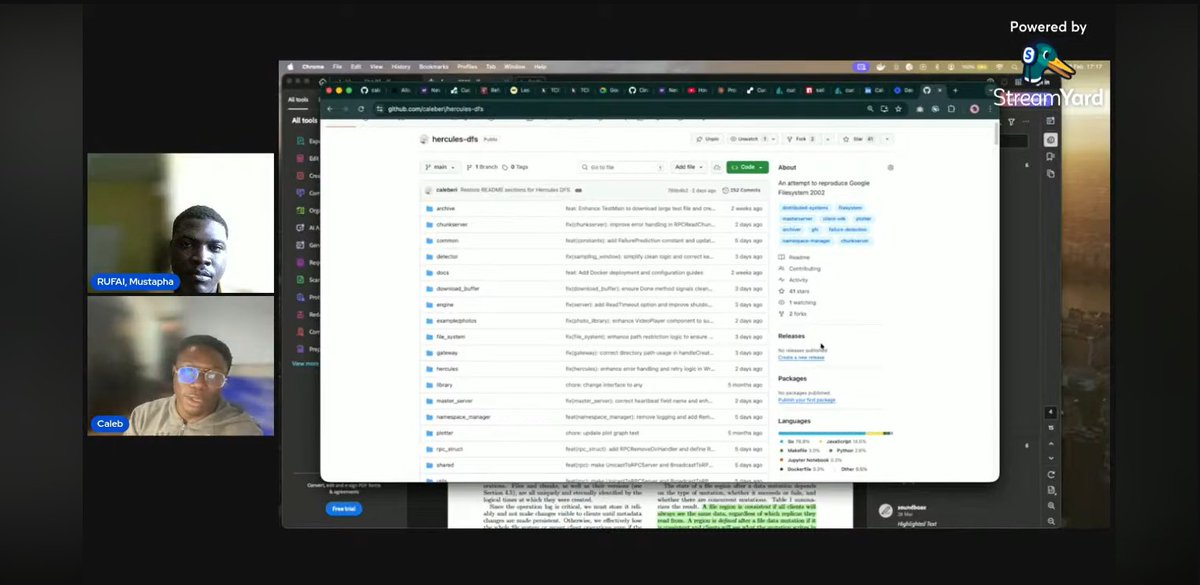This screenshot has width=1200, height=585.
Task: Bookmark page with the star icon
Action: coord(897,108)
